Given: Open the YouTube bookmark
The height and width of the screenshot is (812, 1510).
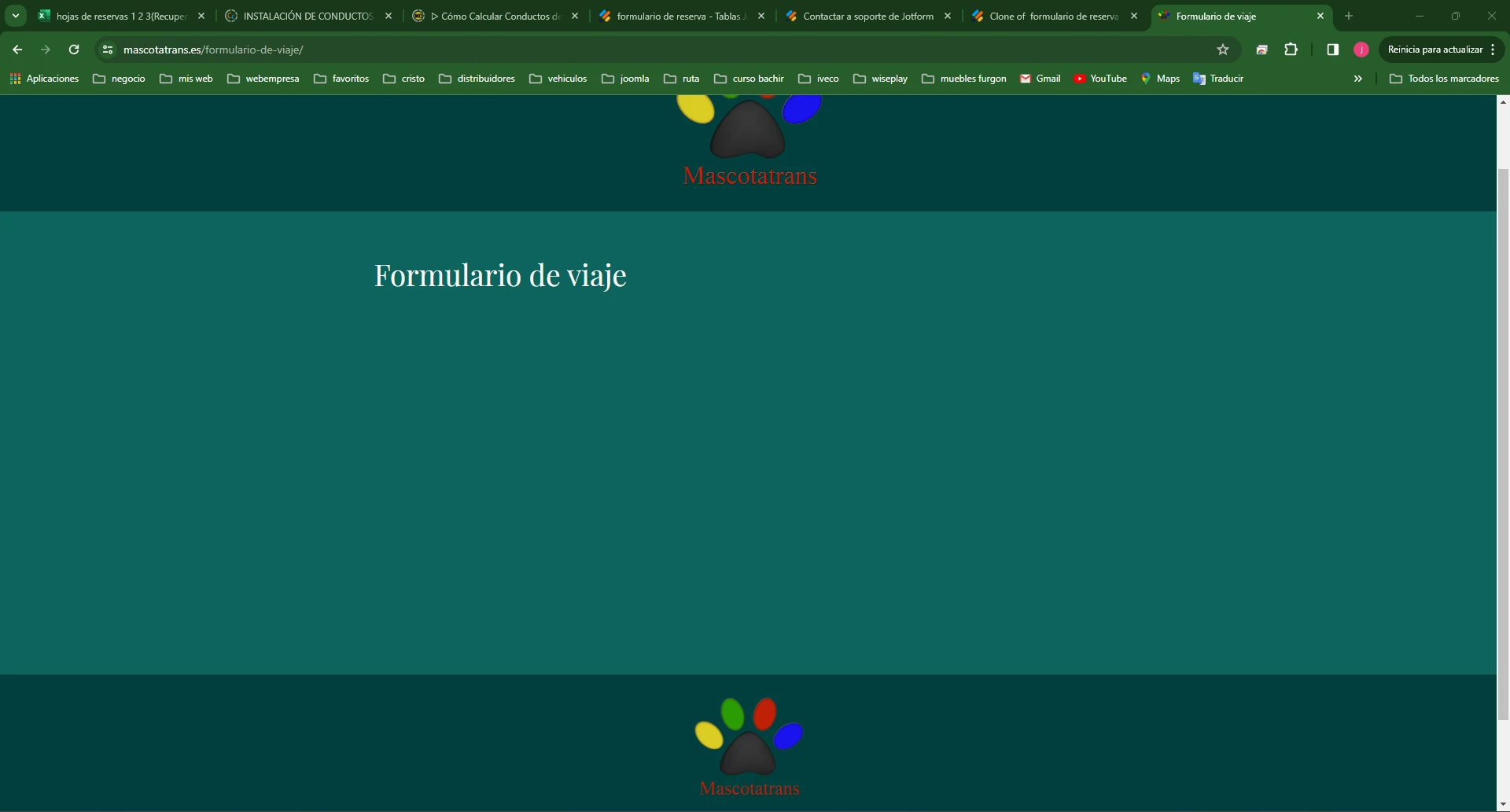Looking at the screenshot, I should coord(1100,78).
